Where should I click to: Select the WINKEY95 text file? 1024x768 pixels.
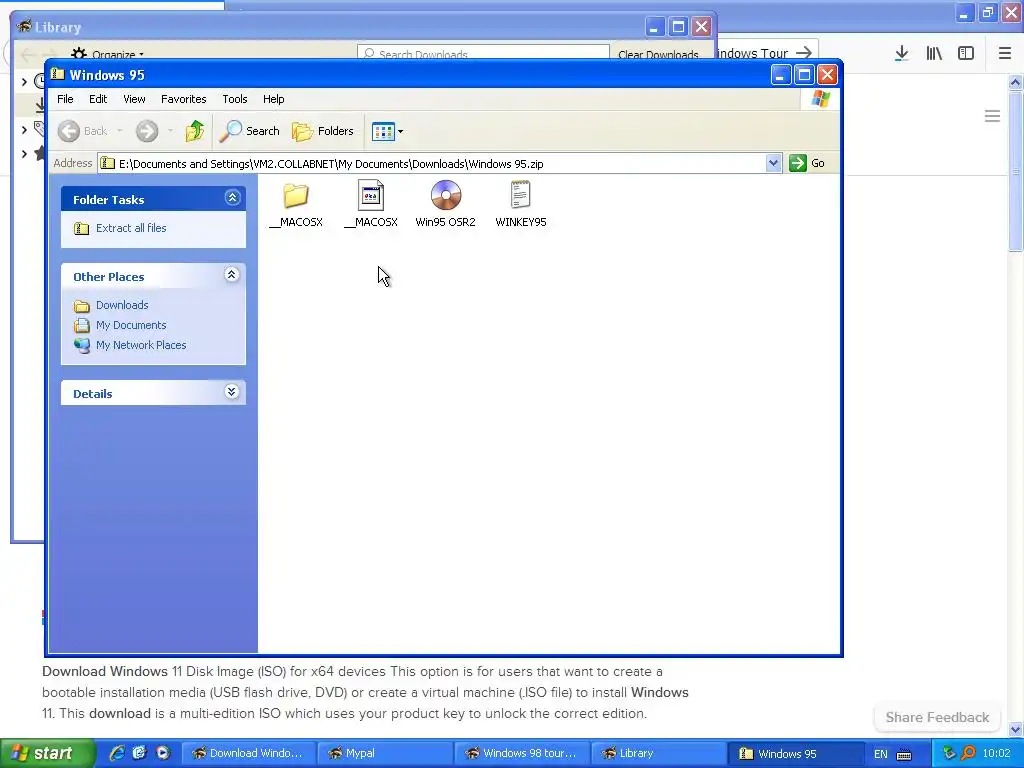[x=520, y=195]
